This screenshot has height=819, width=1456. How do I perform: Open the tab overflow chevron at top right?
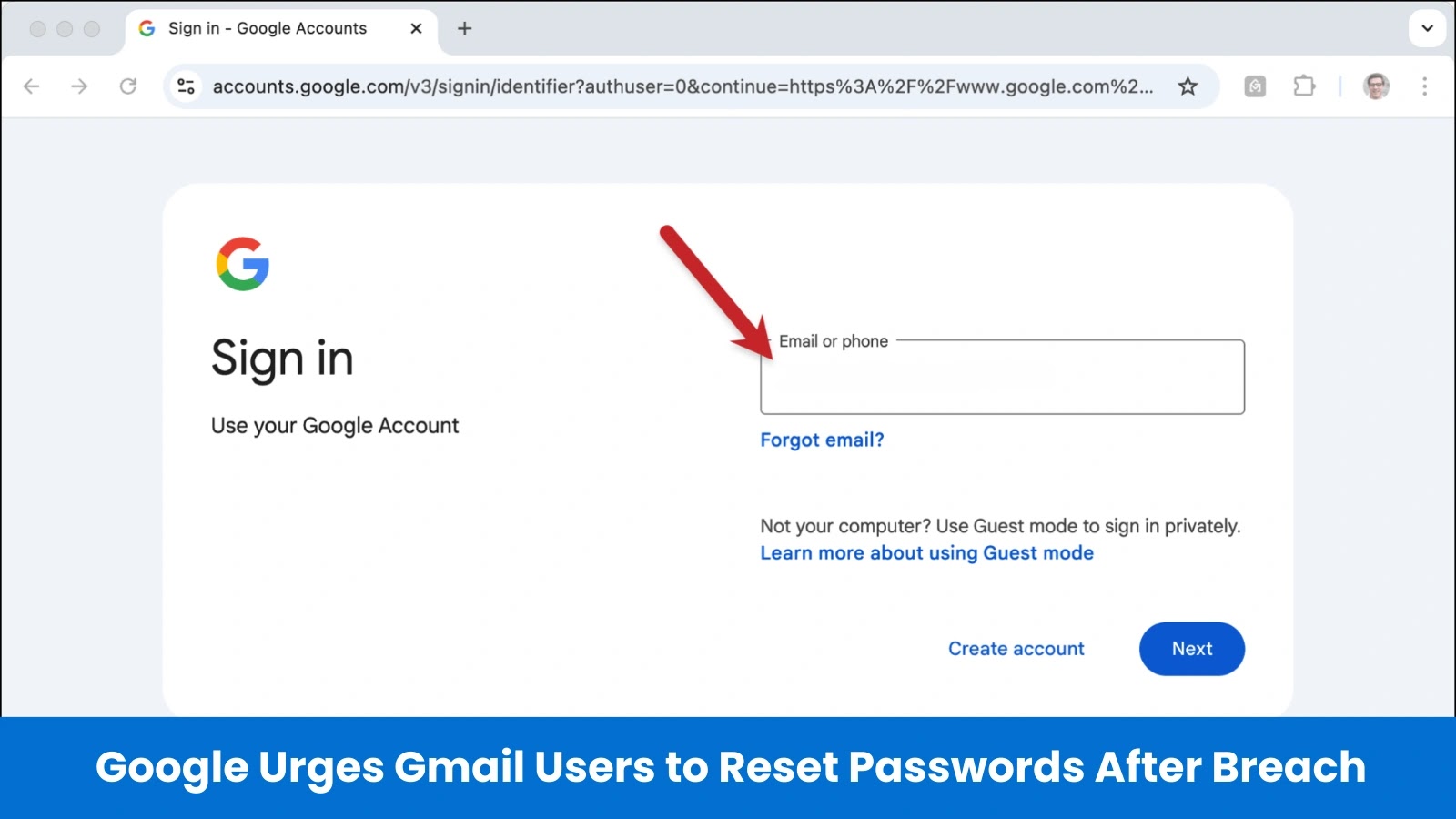tap(1426, 28)
